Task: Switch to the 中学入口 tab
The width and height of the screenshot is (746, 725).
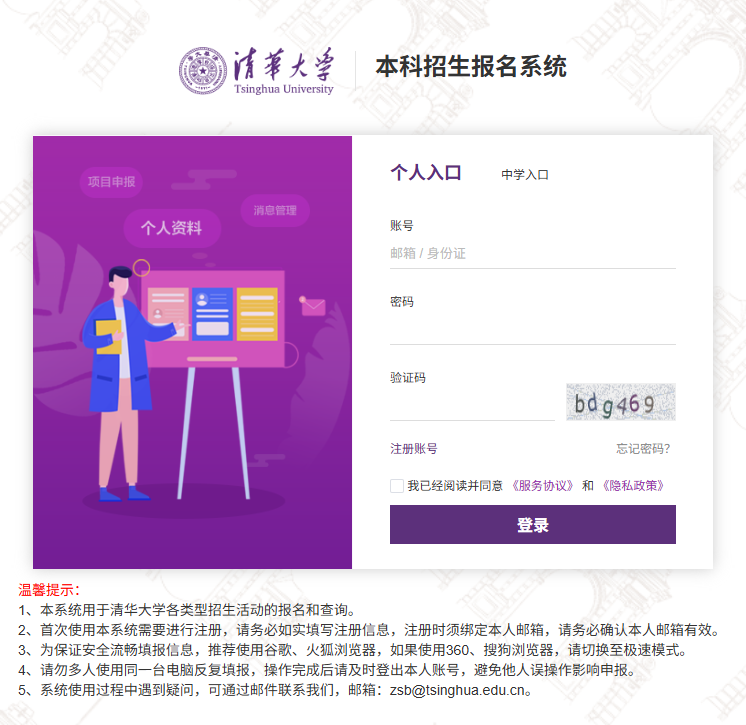Action: pos(525,175)
